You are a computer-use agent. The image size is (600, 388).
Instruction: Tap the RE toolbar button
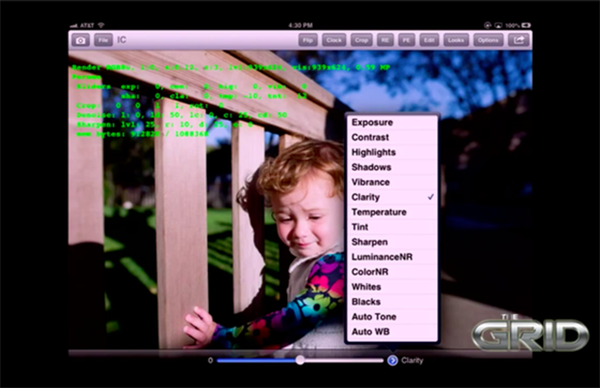(x=385, y=40)
